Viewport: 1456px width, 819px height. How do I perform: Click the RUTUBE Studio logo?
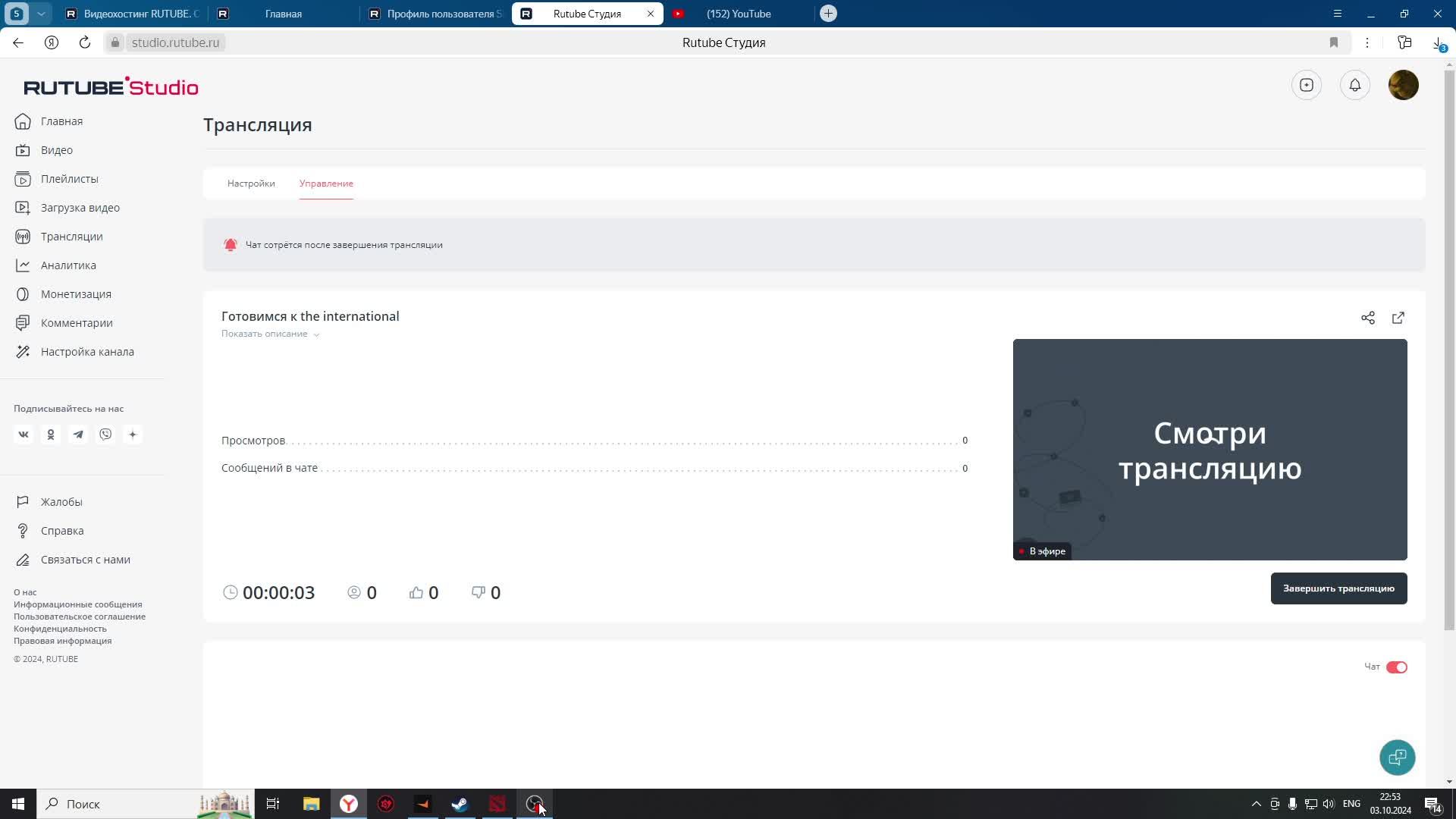[x=111, y=86]
